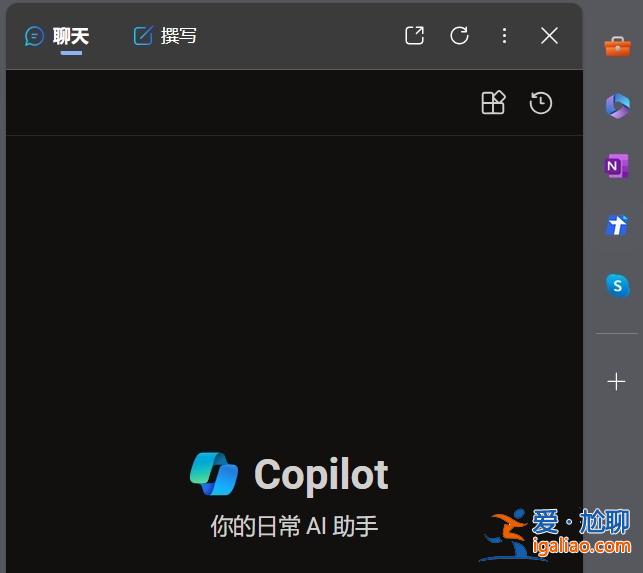Close the Copilot sidebar pane
This screenshot has width=643, height=573.
[x=550, y=36]
